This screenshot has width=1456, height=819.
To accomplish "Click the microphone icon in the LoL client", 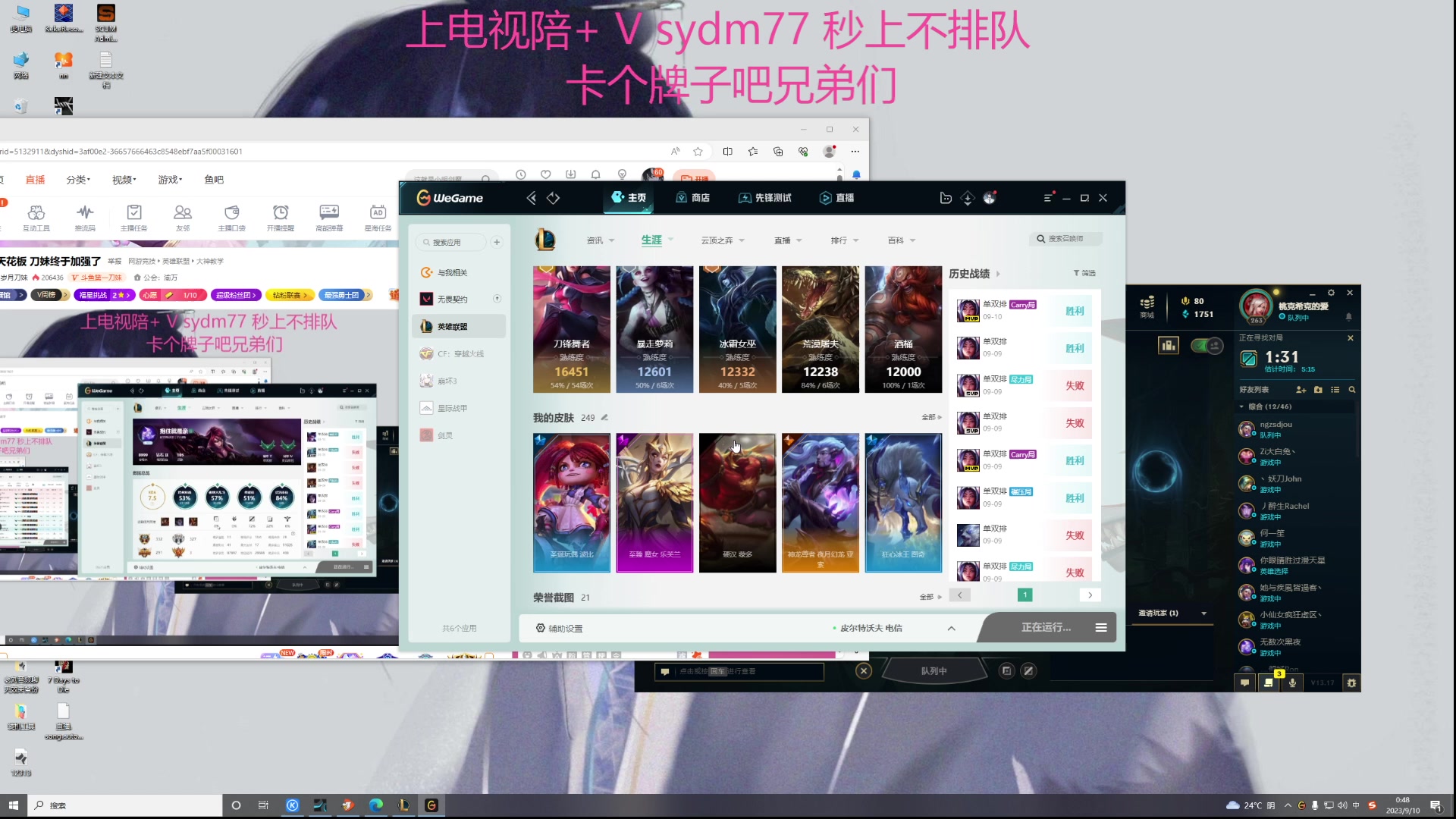I will click(1292, 682).
